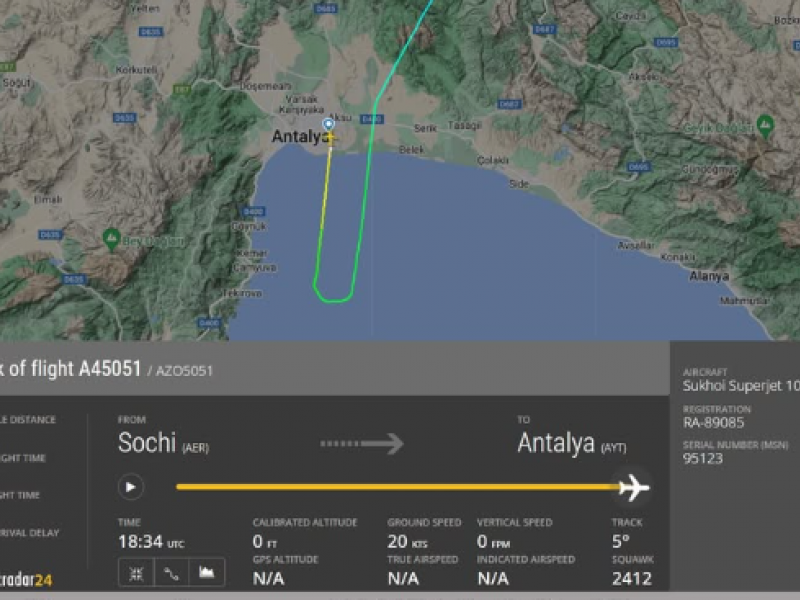Open the altitude graph chart icon

(x=207, y=573)
